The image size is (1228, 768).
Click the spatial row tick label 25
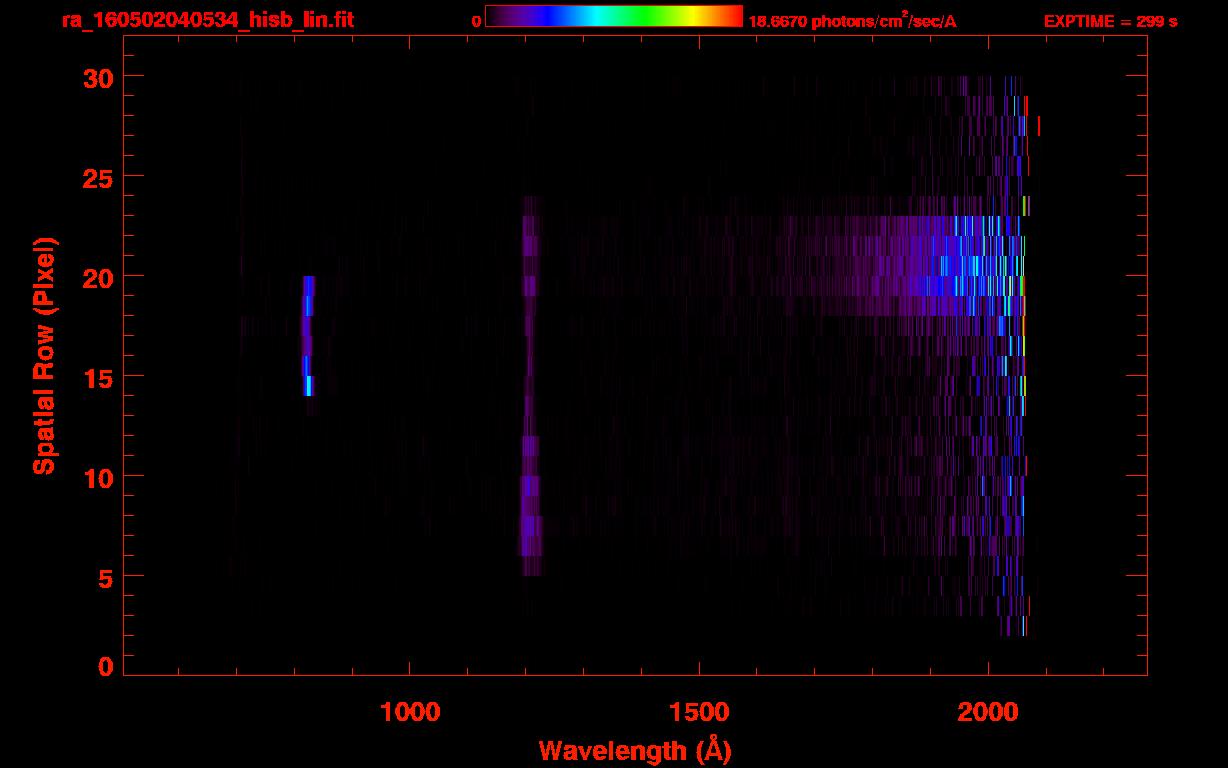click(97, 177)
